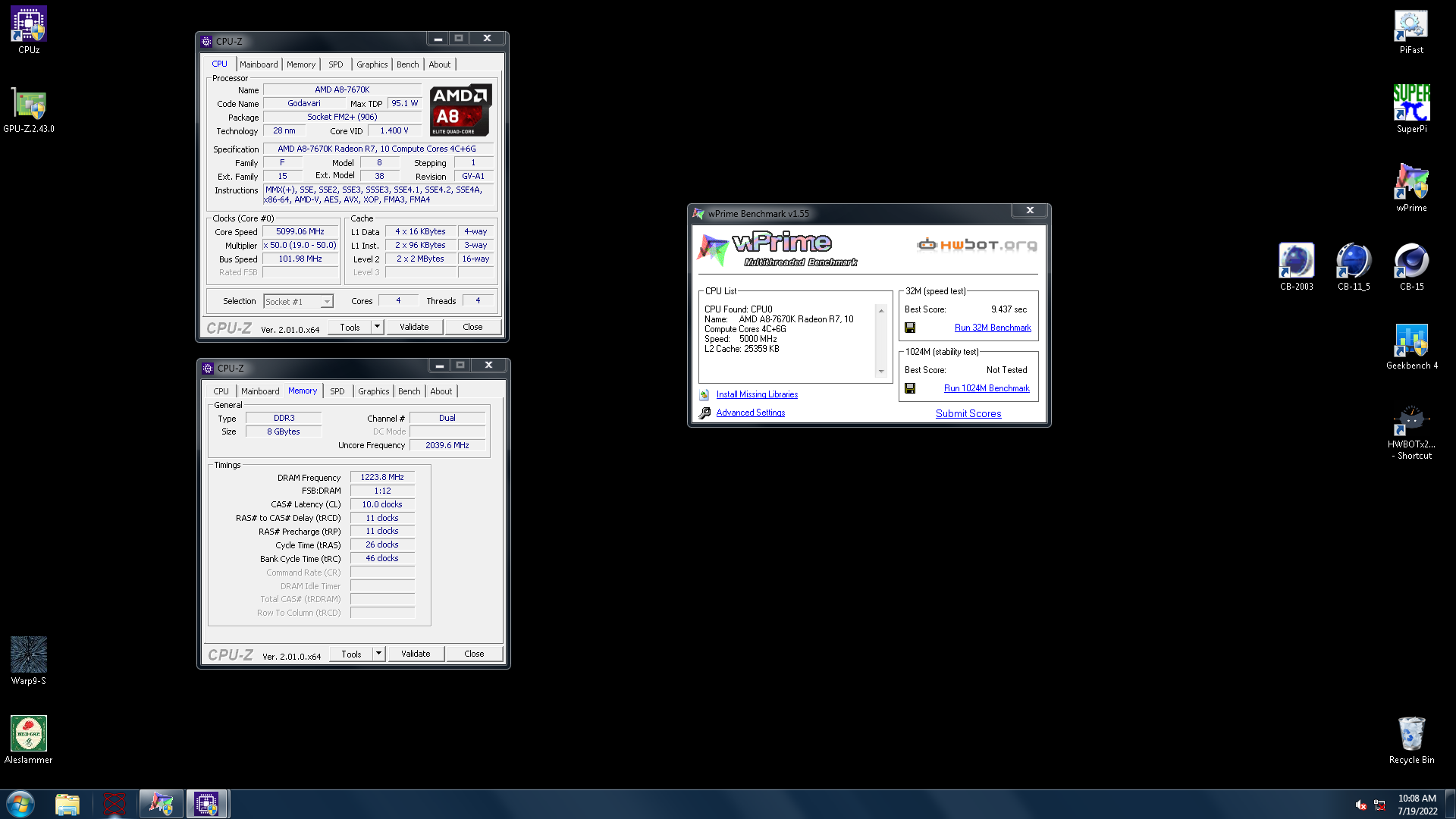Viewport: 1456px width, 819px height.
Task: Open the PiFast desktop shortcut
Action: click(1411, 30)
